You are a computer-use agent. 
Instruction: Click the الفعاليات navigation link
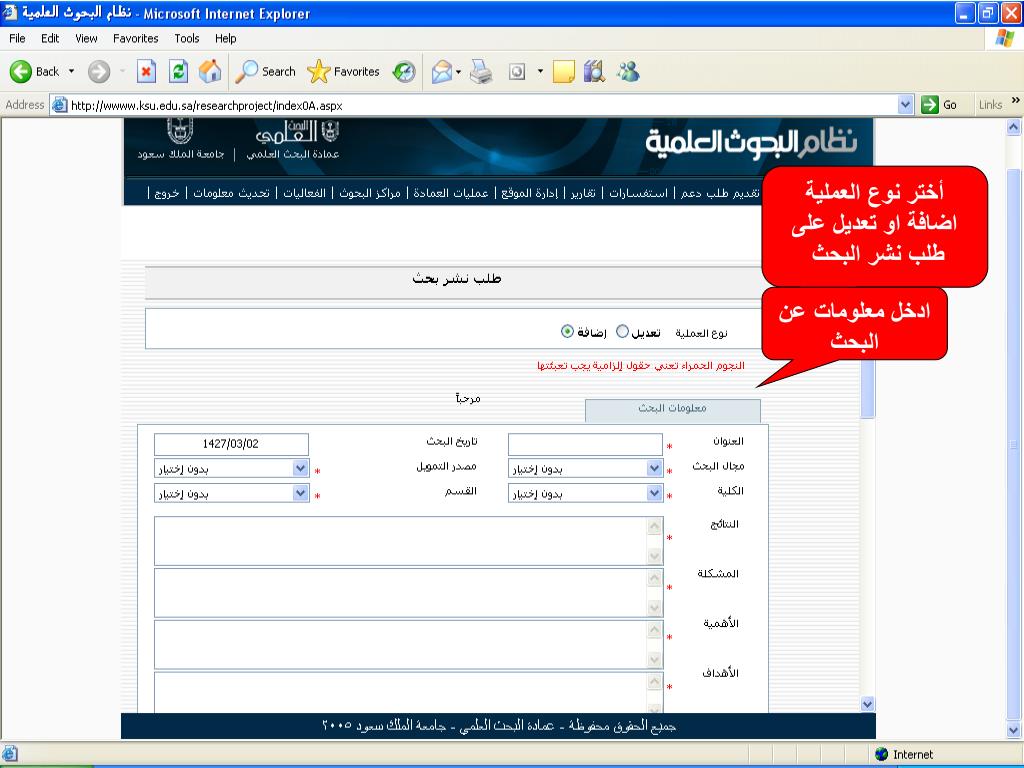(x=304, y=193)
